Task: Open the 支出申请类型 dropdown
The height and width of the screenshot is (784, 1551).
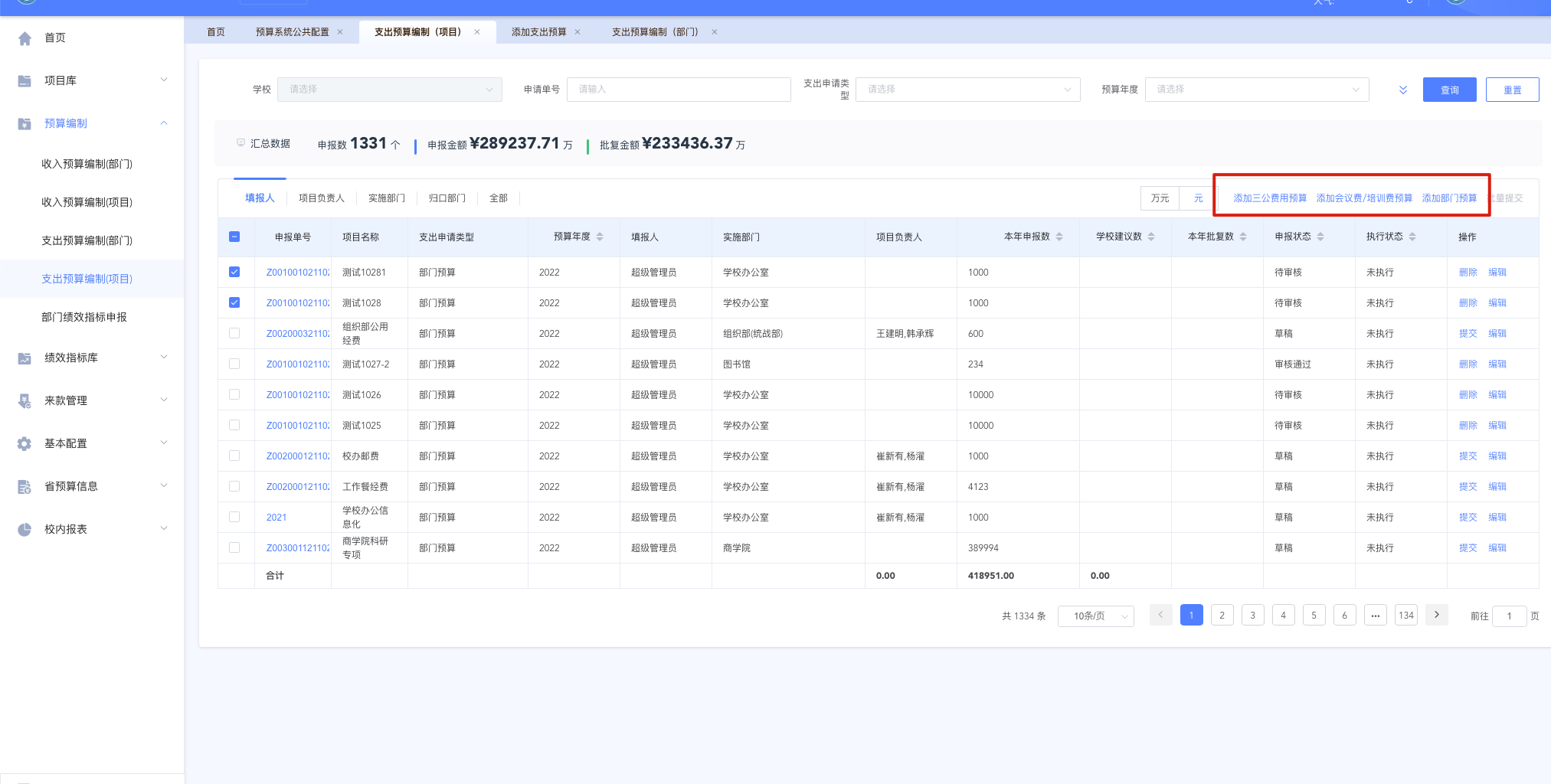Action: point(967,90)
